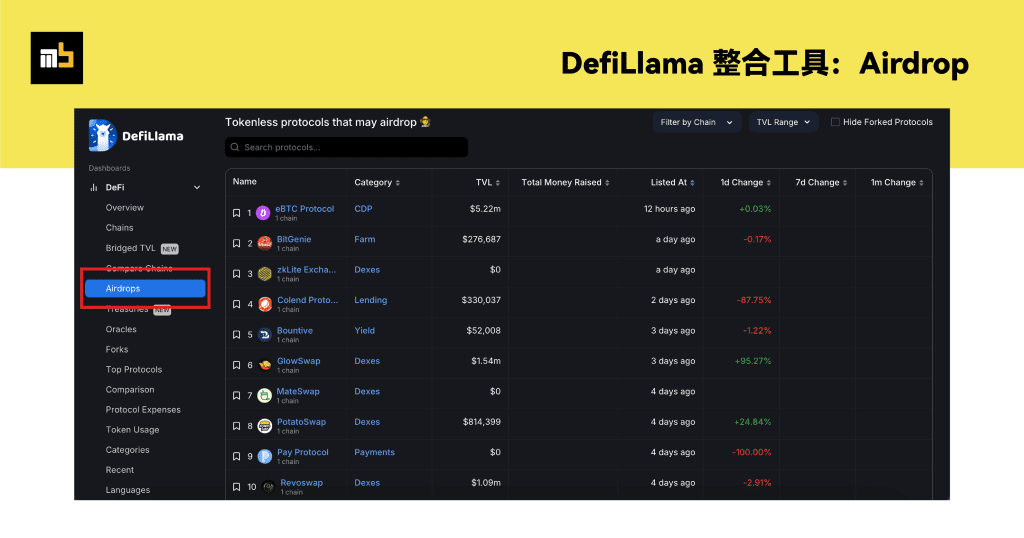Open the Lending category link
This screenshot has height=538, width=1024.
370,300
